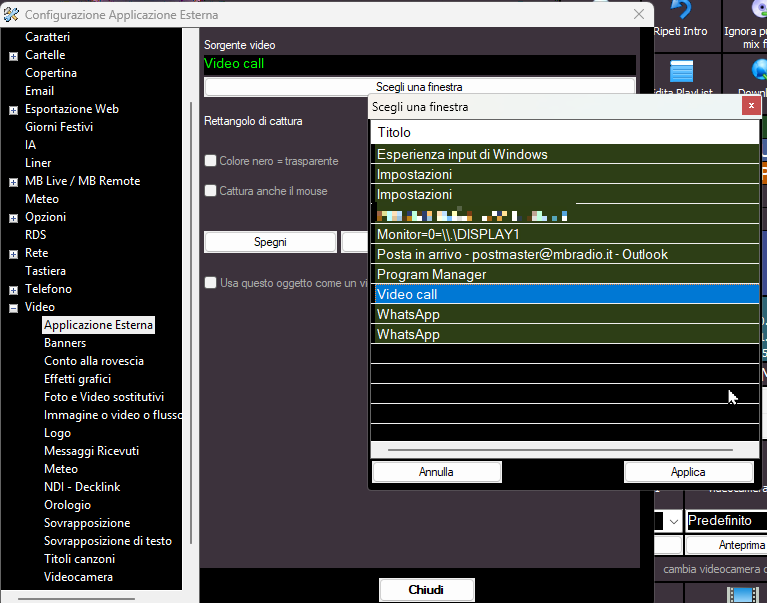767x603 pixels.
Task: Select Messaggi Ricevuti tree item
Action: (x=91, y=451)
